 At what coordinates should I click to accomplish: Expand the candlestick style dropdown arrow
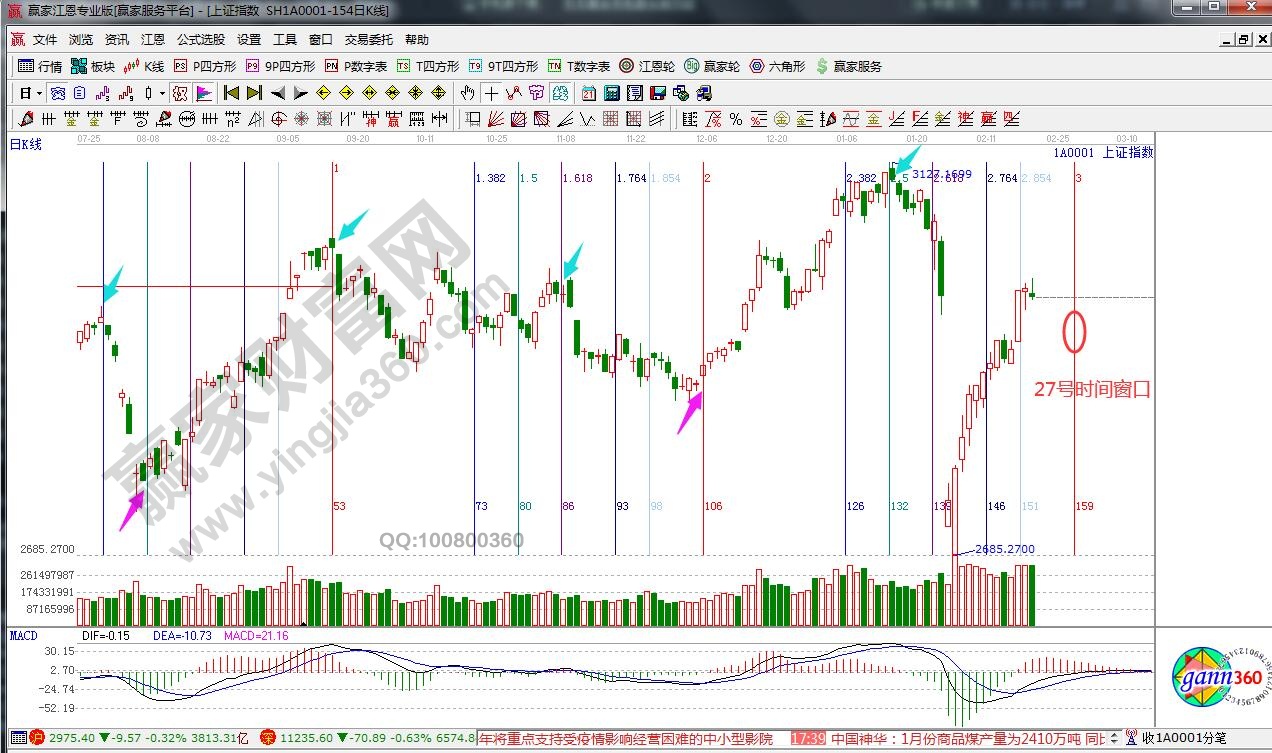point(163,93)
